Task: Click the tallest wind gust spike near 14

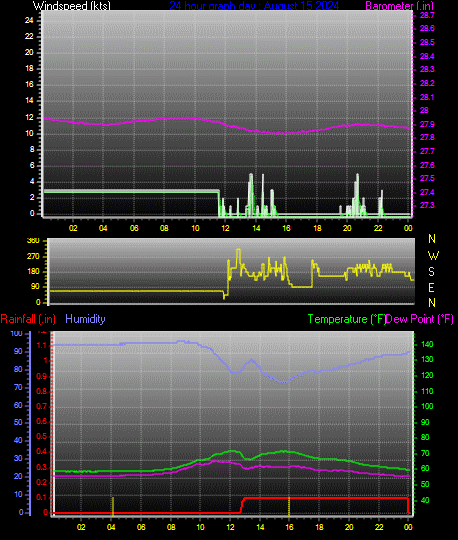Action: 251,176
